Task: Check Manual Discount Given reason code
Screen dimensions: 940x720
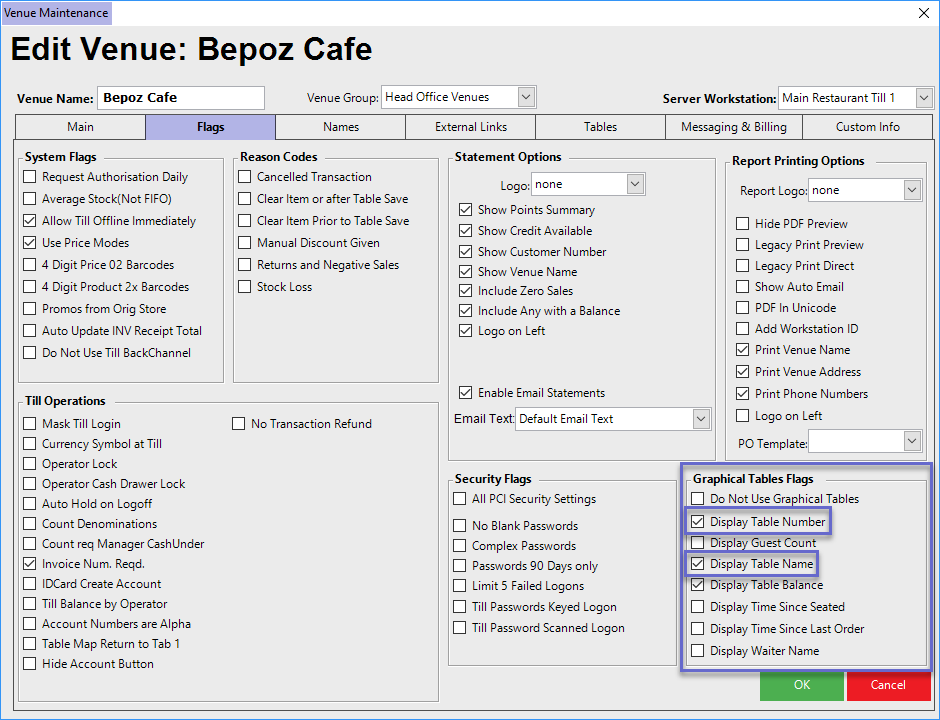Action: (x=245, y=243)
